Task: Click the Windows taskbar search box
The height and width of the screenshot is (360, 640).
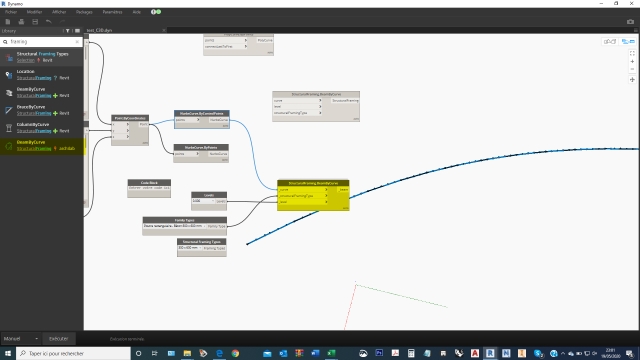Action: [73, 353]
